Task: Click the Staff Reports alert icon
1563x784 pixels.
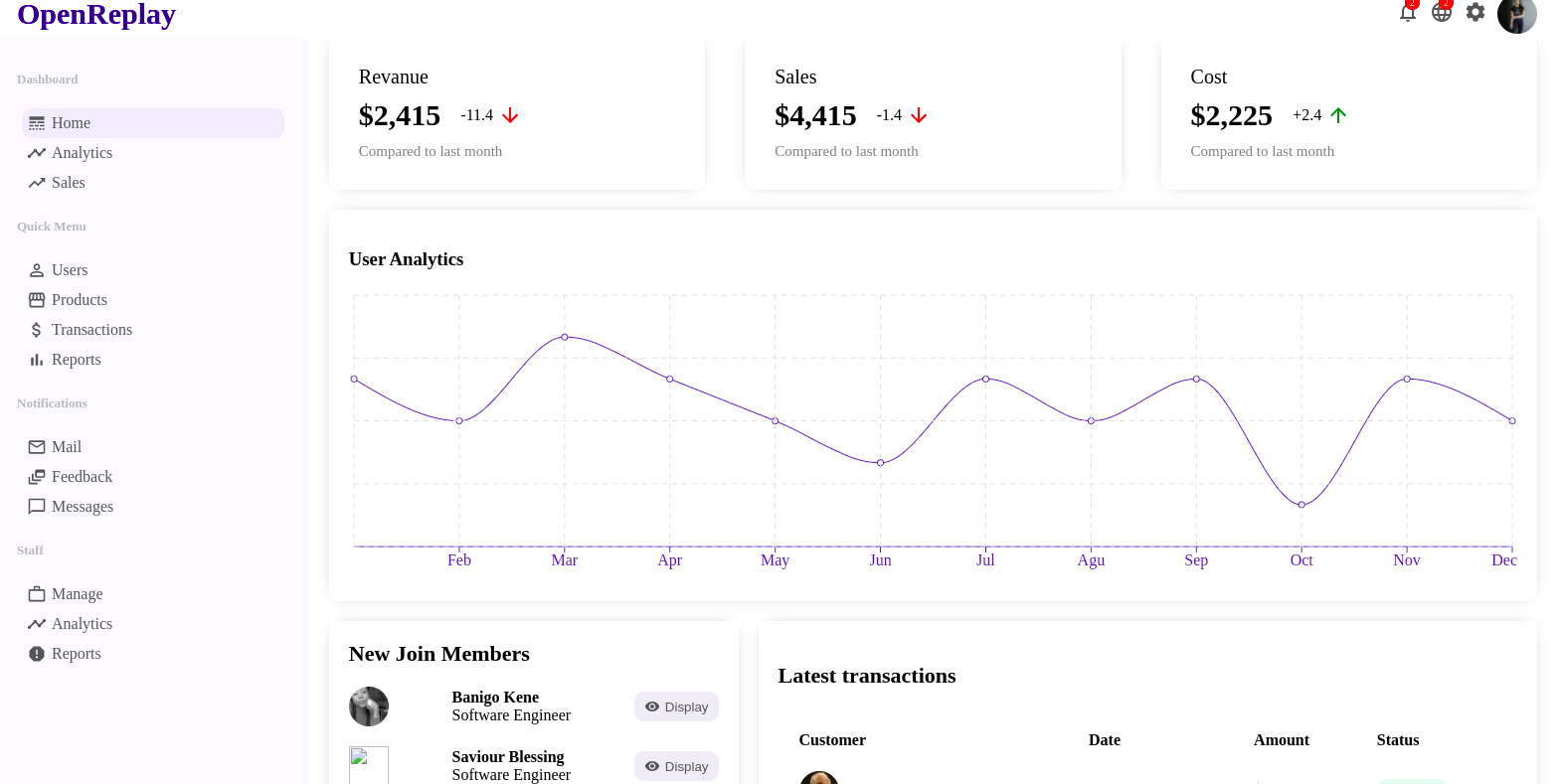Action: point(37,654)
